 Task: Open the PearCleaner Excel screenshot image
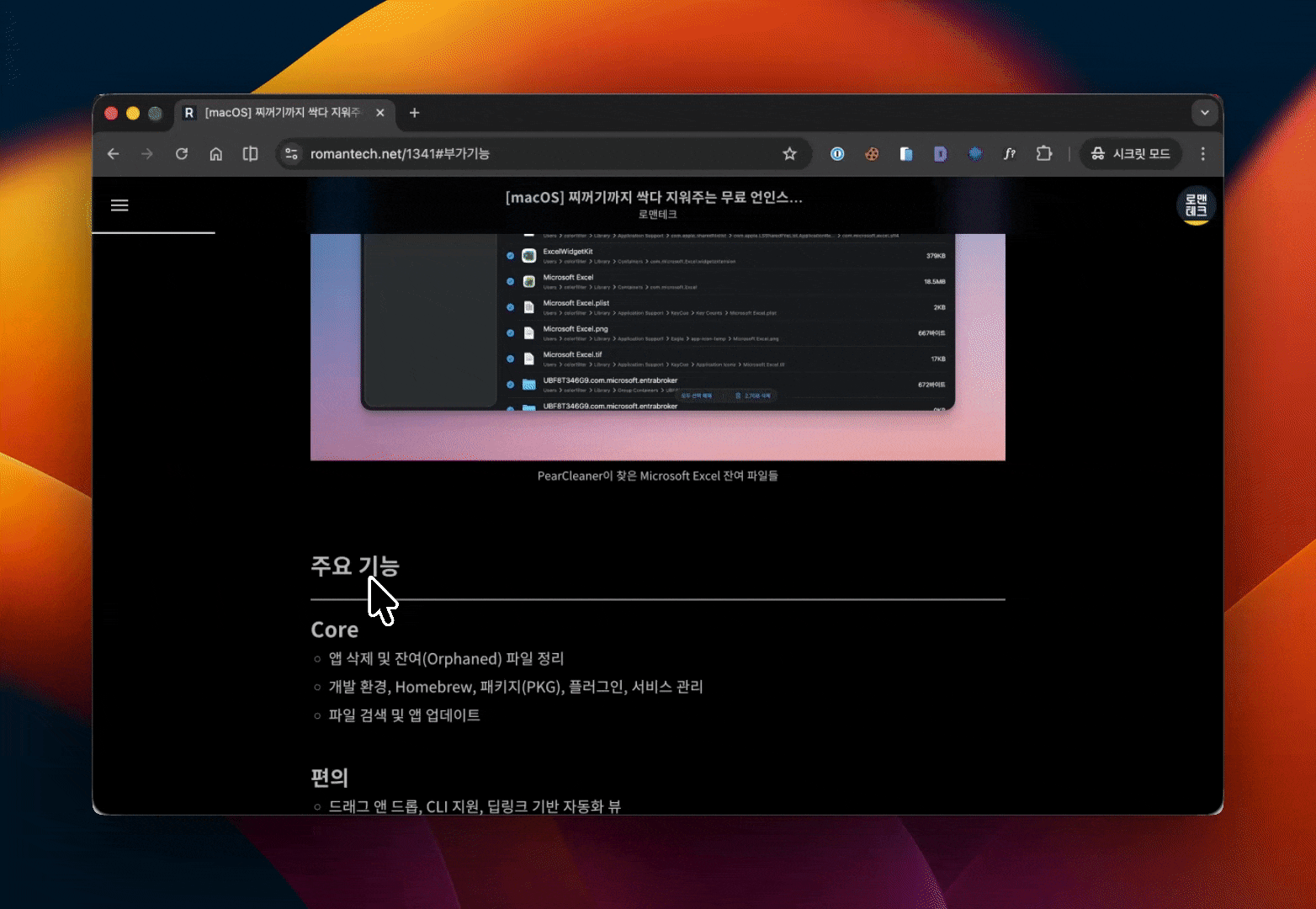[x=658, y=347]
